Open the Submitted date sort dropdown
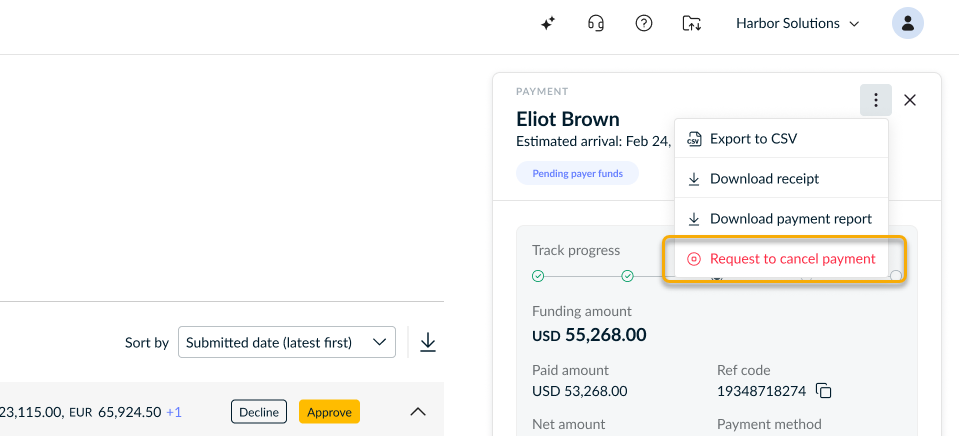This screenshot has width=959, height=436. click(x=287, y=342)
